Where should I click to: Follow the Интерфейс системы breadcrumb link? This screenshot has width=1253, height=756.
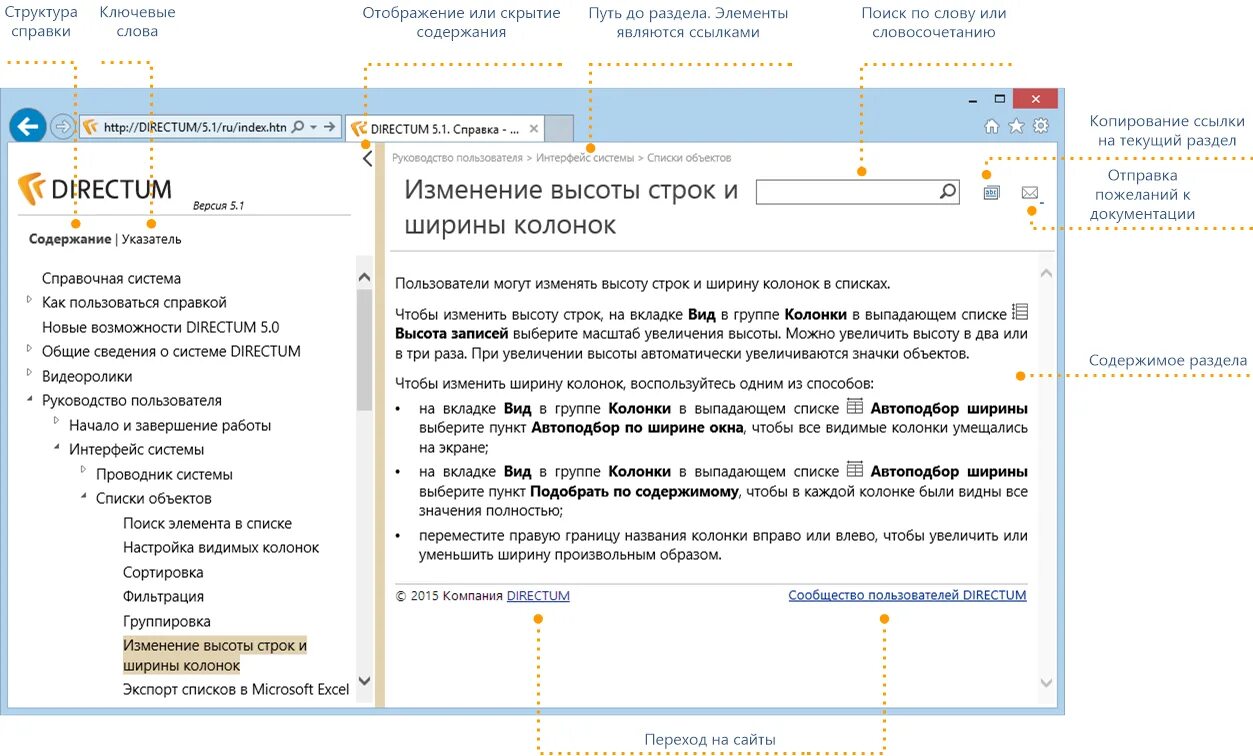[585, 158]
